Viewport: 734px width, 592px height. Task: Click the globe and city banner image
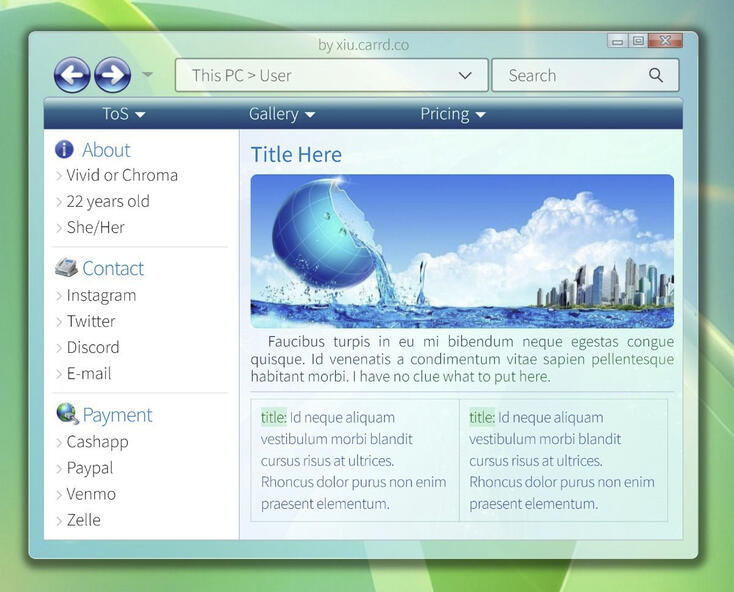click(x=461, y=251)
